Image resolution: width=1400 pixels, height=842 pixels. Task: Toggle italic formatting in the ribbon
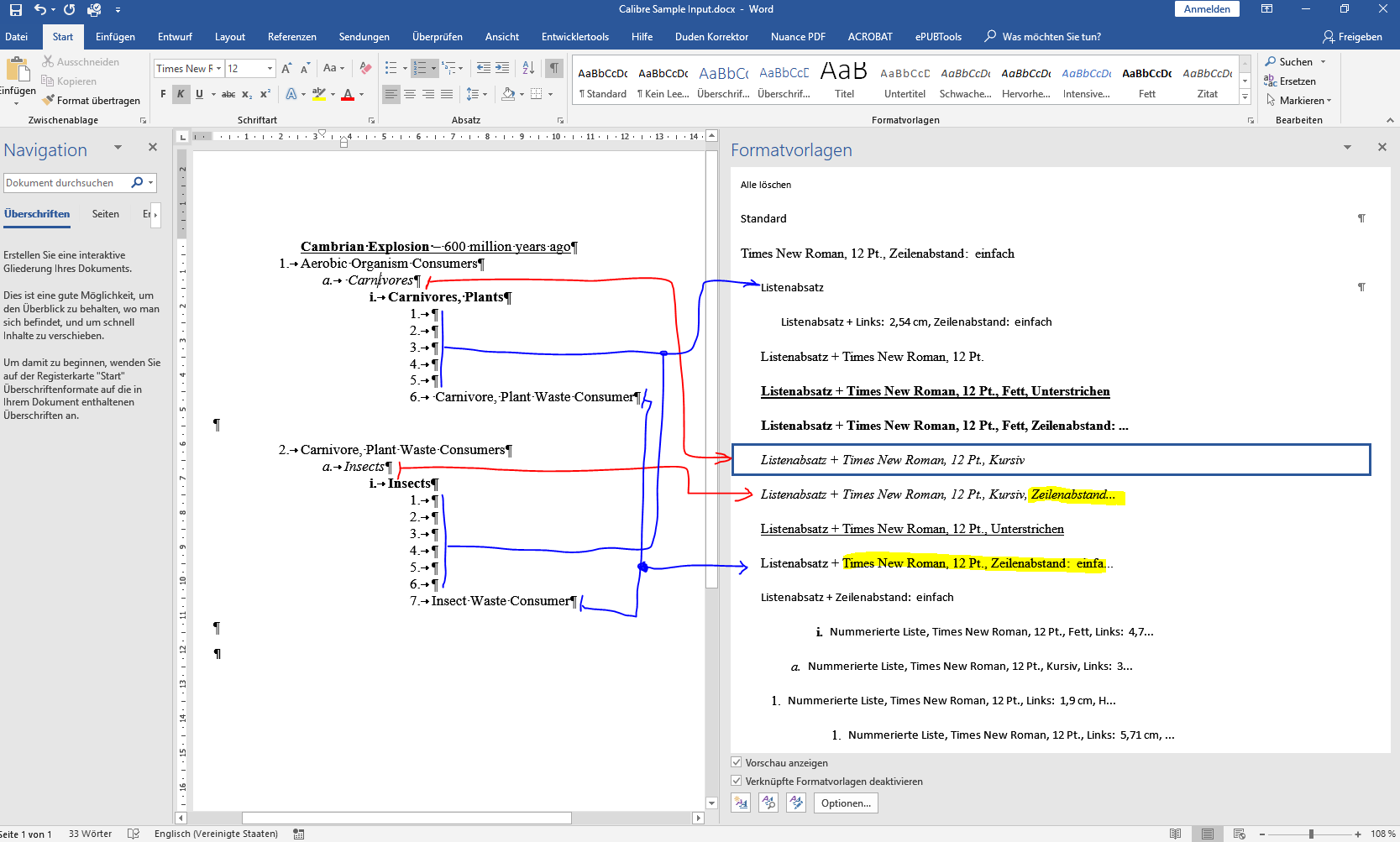pos(181,94)
